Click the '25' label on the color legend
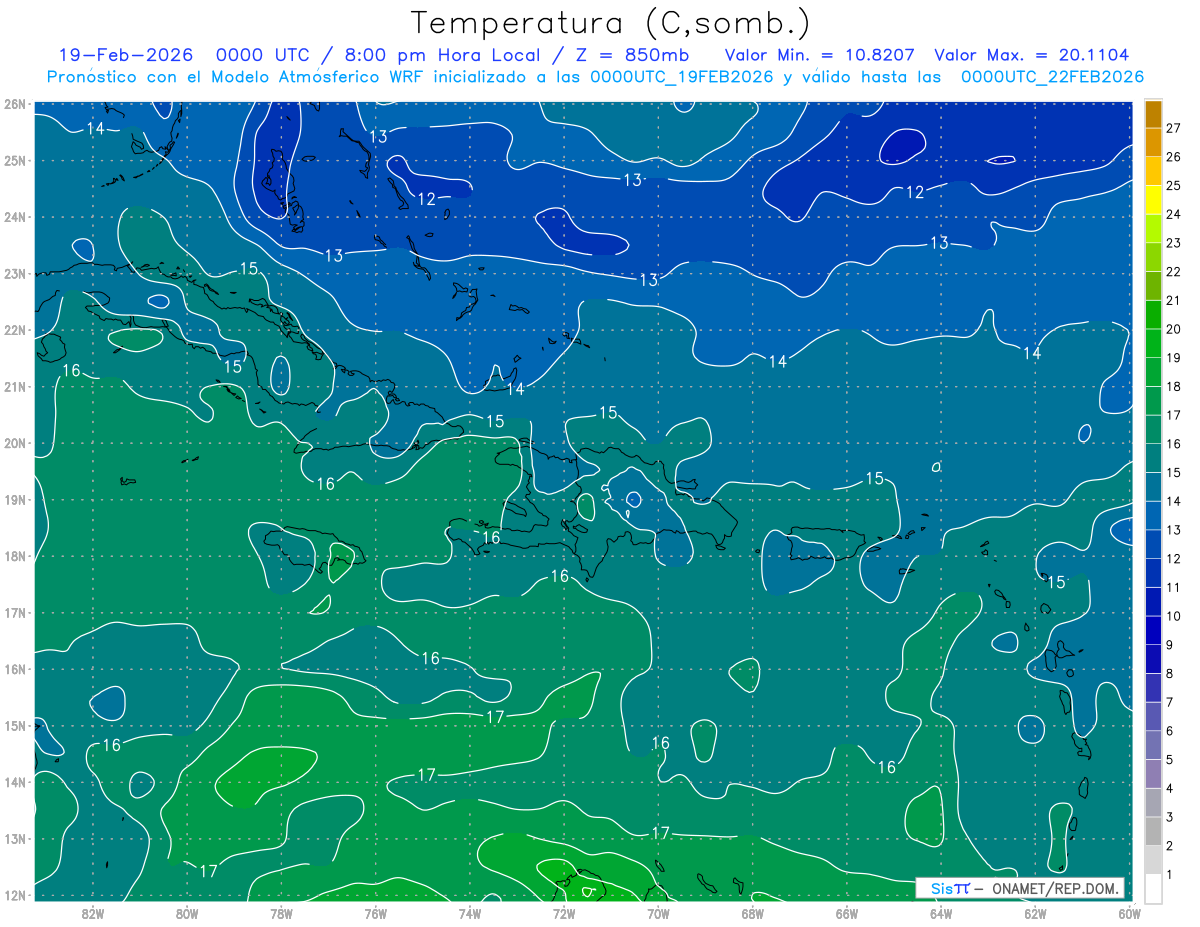This screenshot has width=1200, height=927. [x=1173, y=186]
